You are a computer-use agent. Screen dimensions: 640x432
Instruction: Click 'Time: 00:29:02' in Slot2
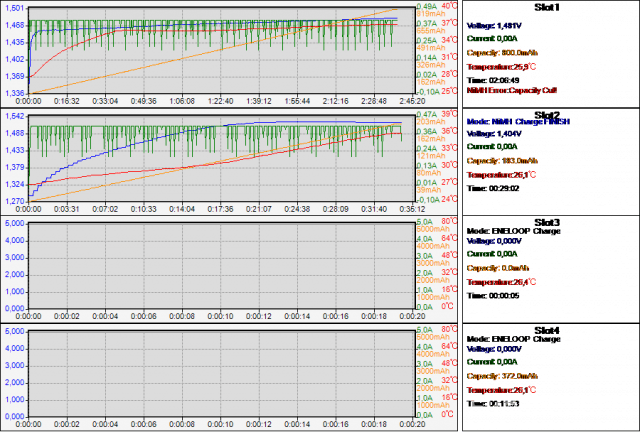tap(493, 188)
